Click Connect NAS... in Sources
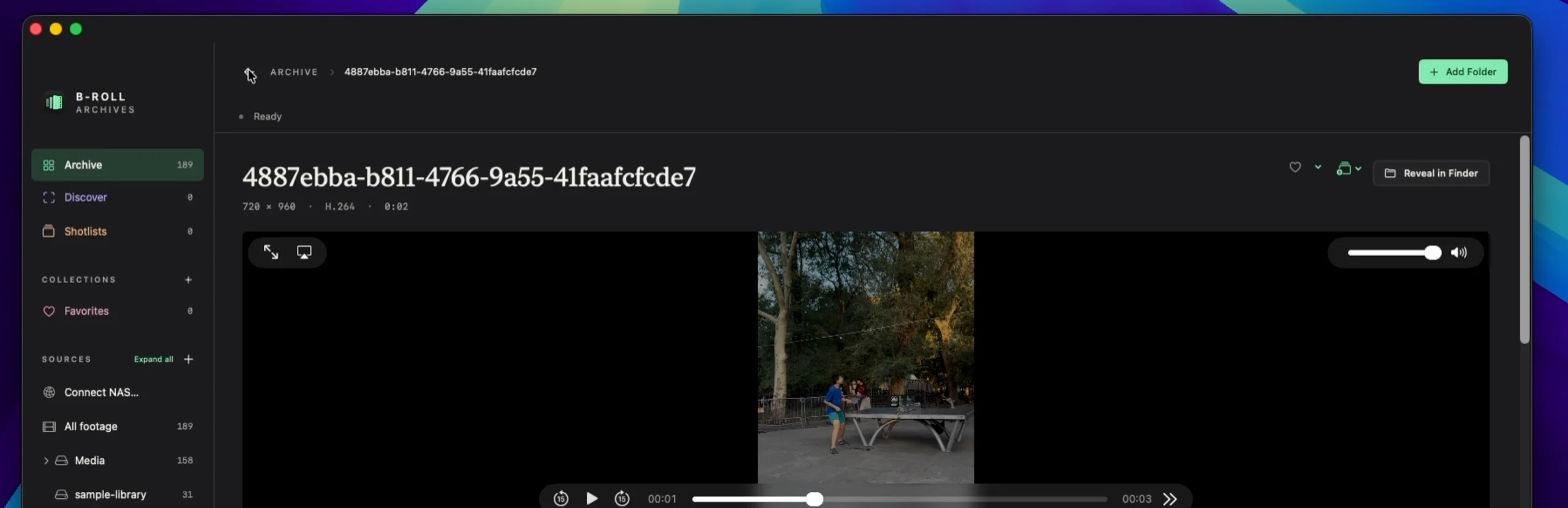The width and height of the screenshot is (1568, 508). pos(118,392)
